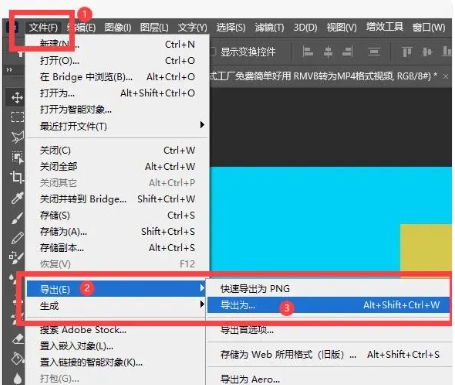
Task: Select 导出为 Aero... in the submenu
Action: pos(328,379)
